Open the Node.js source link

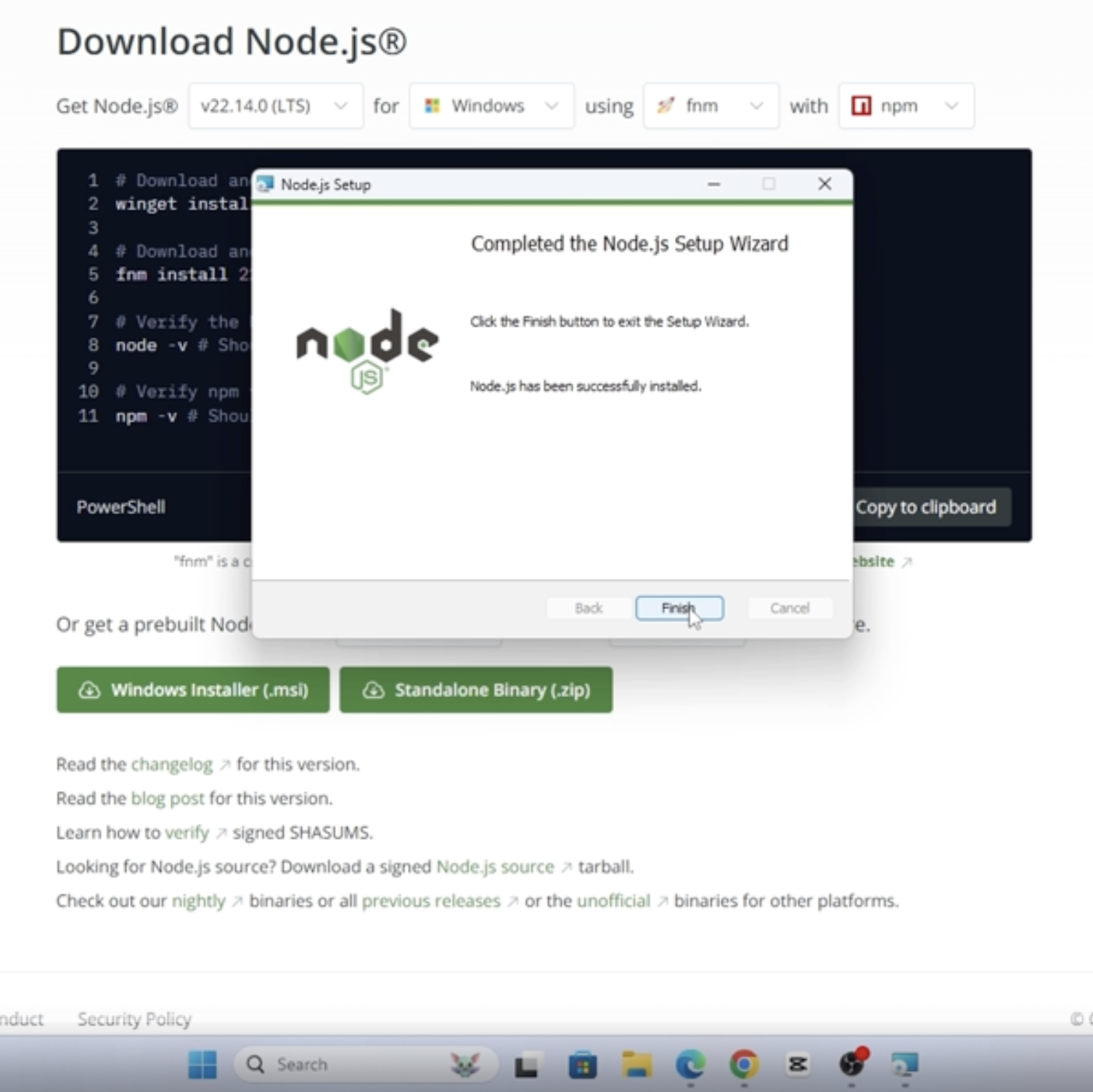[x=495, y=867]
